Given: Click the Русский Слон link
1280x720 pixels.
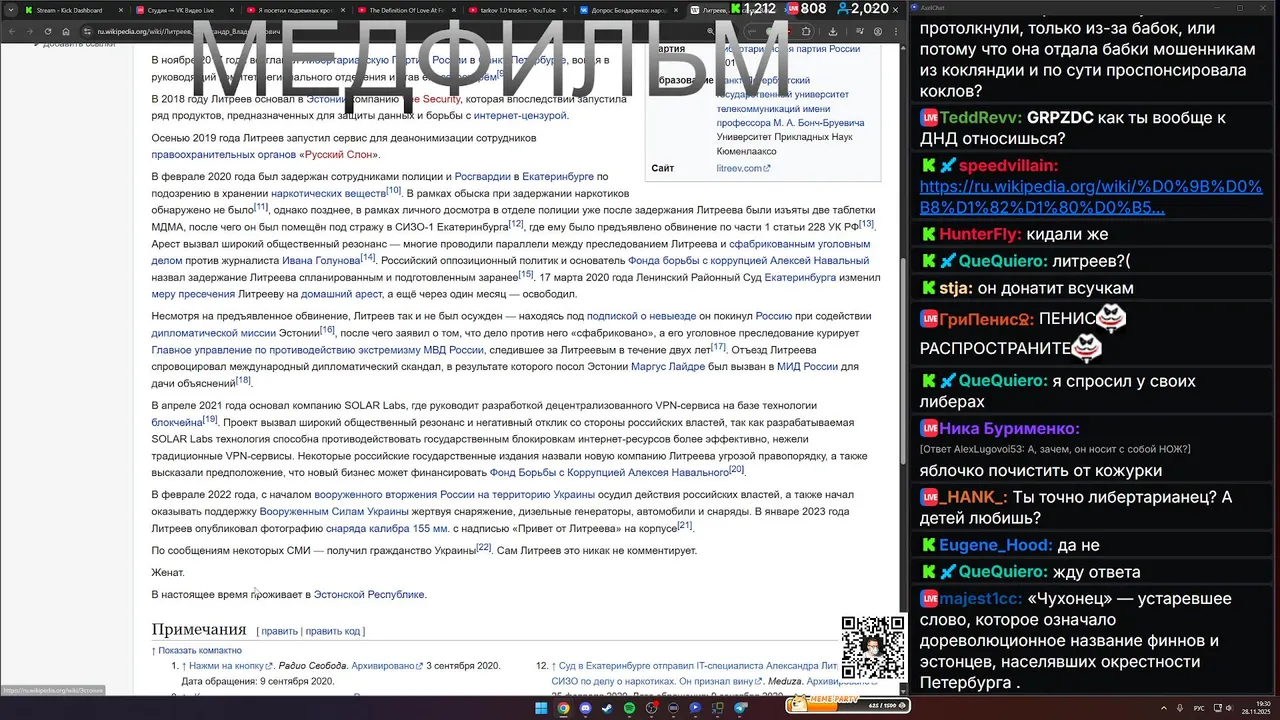Looking at the screenshot, I should coord(339,155).
